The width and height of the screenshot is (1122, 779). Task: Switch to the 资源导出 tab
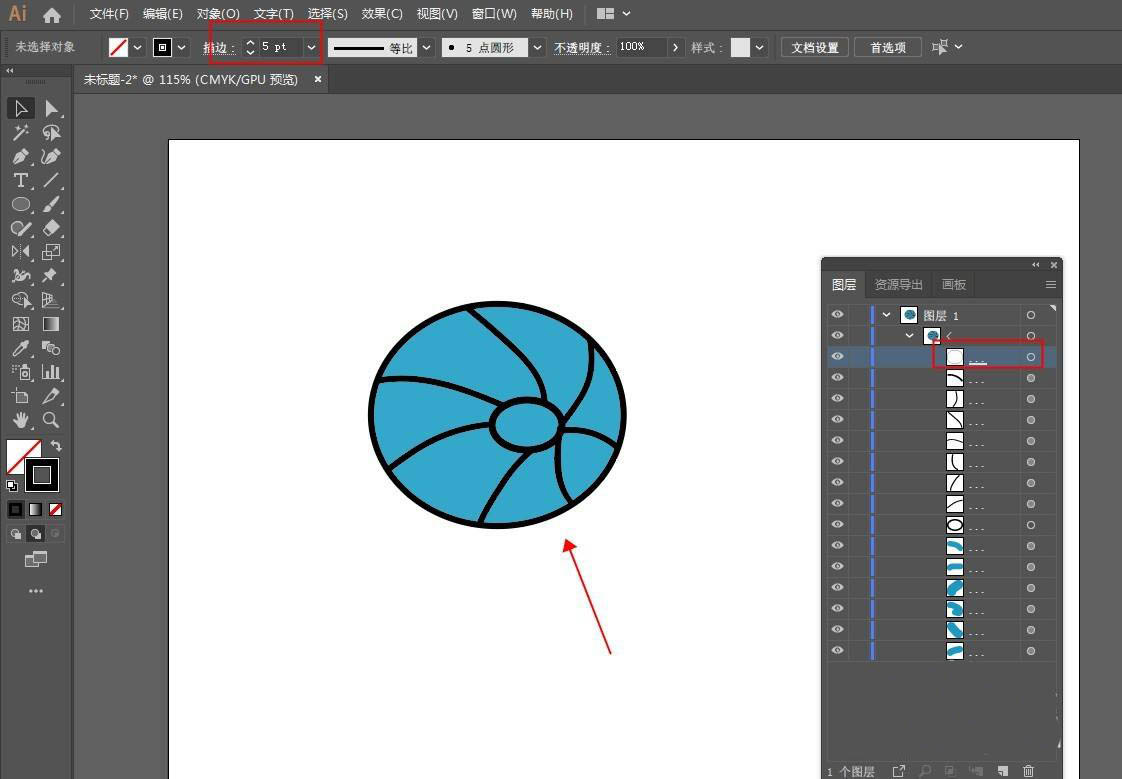coord(899,285)
